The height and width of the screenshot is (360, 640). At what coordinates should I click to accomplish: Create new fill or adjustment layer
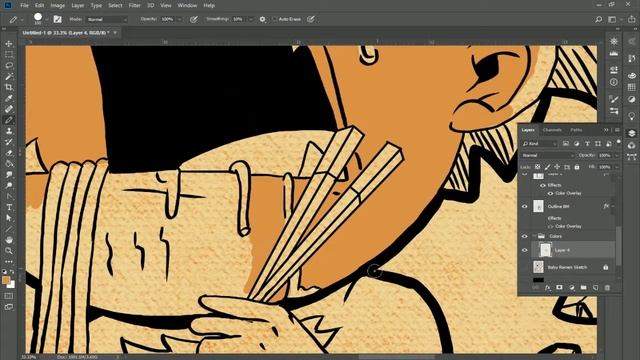click(571, 288)
